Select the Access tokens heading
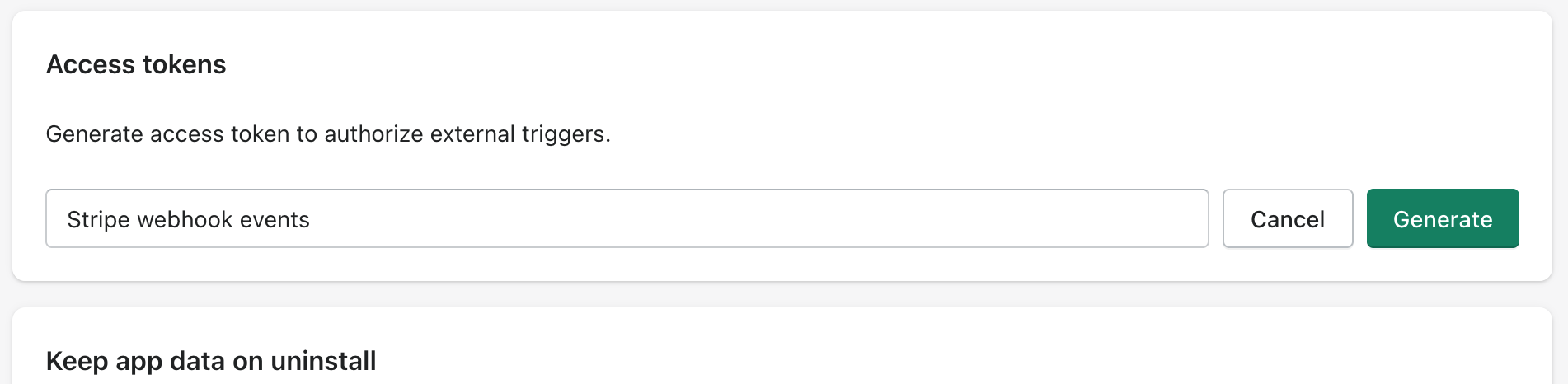The image size is (1568, 384). click(x=136, y=64)
